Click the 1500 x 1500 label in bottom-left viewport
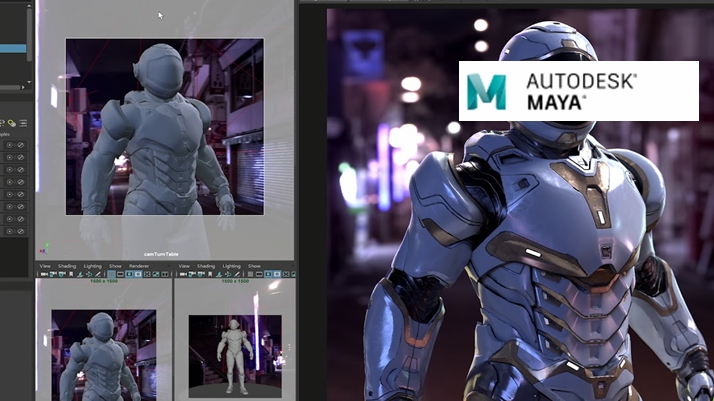This screenshot has height=401, width=714. [x=103, y=281]
